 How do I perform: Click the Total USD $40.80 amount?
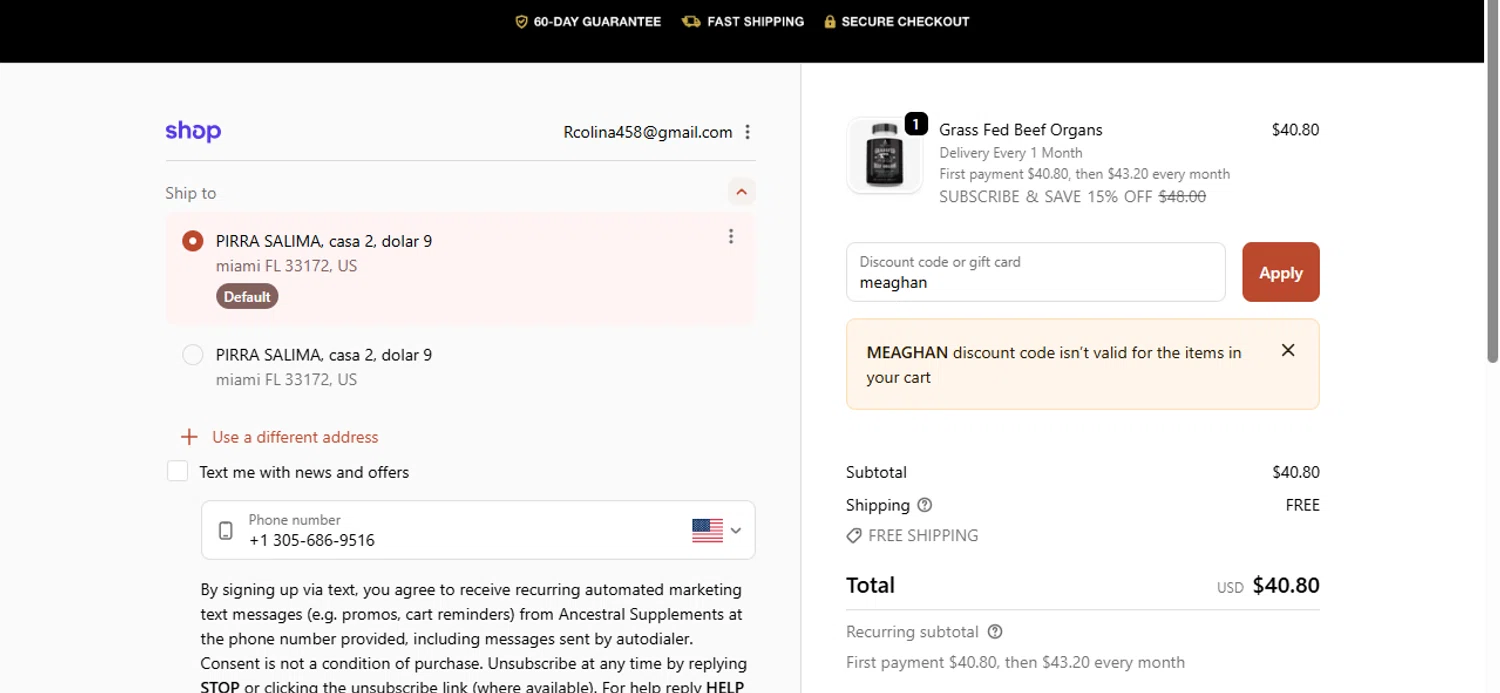tap(1268, 586)
